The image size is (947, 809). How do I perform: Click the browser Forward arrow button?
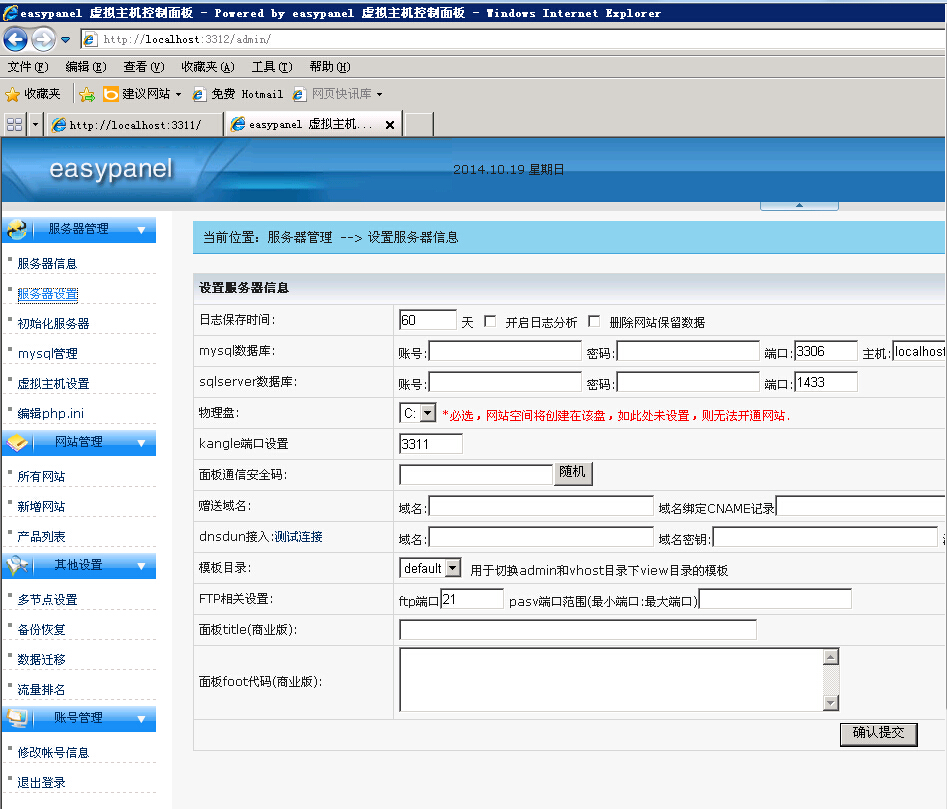tap(43, 40)
